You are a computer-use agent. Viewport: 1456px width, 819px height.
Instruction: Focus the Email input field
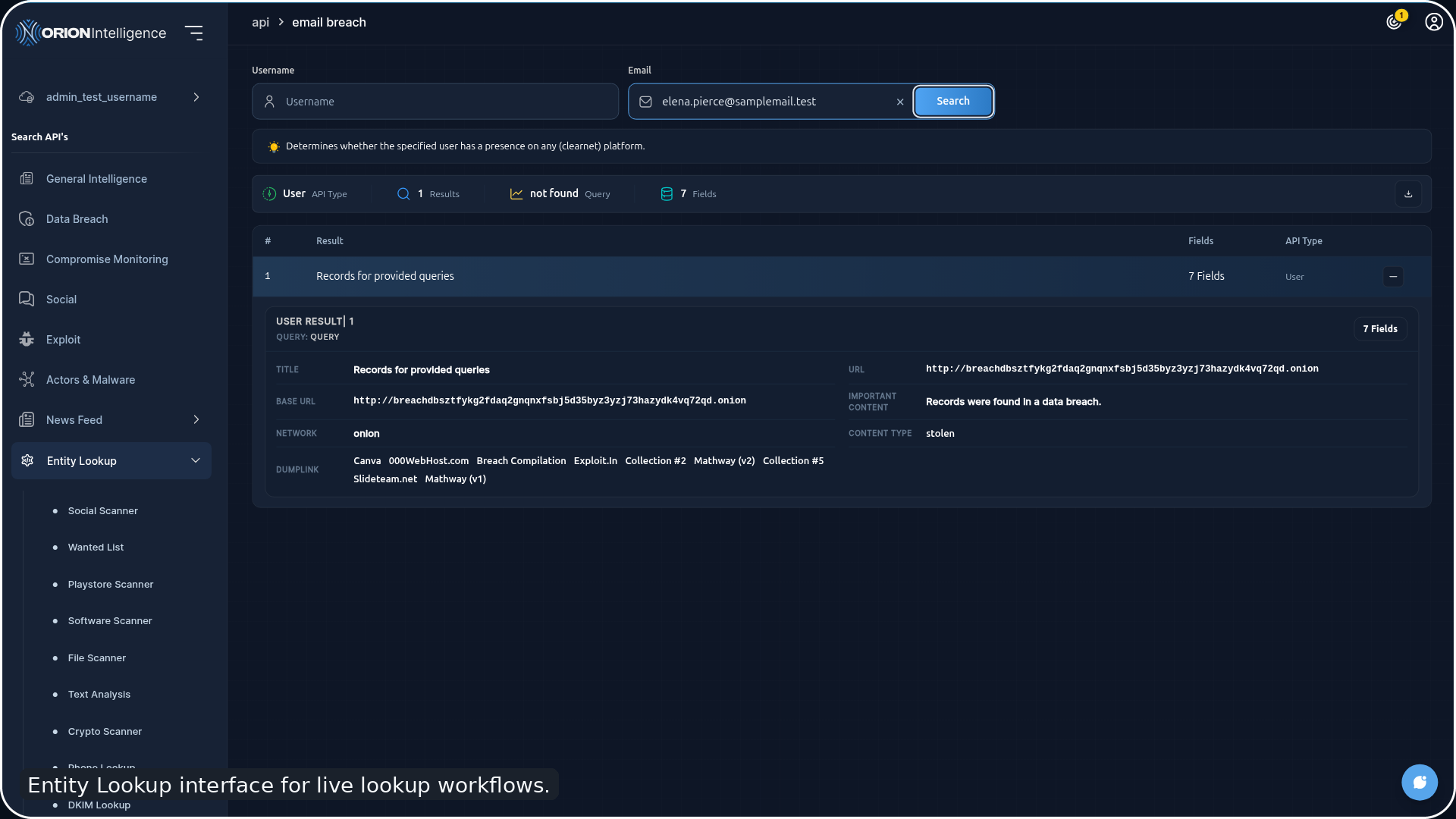coord(770,102)
